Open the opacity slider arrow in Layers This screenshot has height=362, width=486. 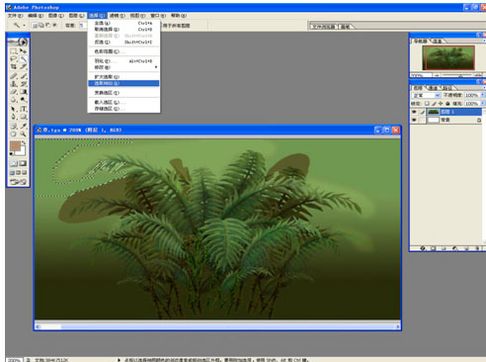[482, 95]
